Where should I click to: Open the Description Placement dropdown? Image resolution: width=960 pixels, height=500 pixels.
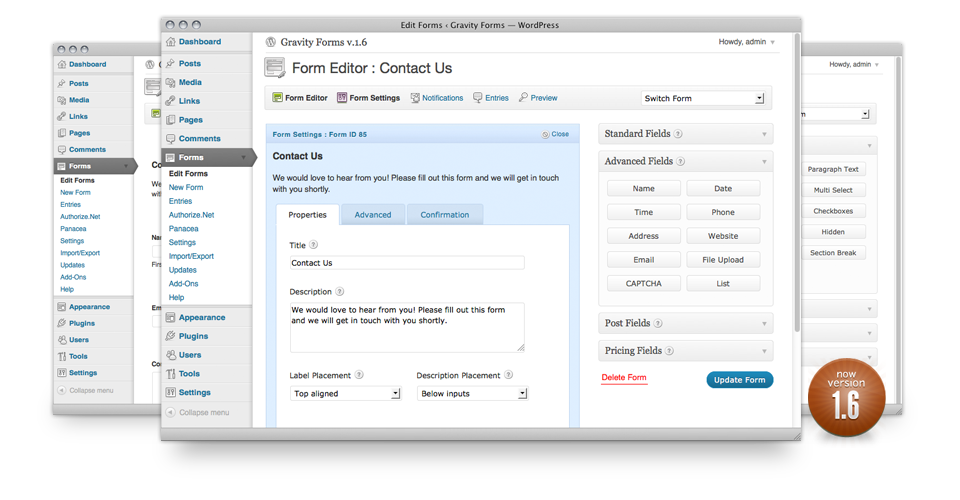472,394
